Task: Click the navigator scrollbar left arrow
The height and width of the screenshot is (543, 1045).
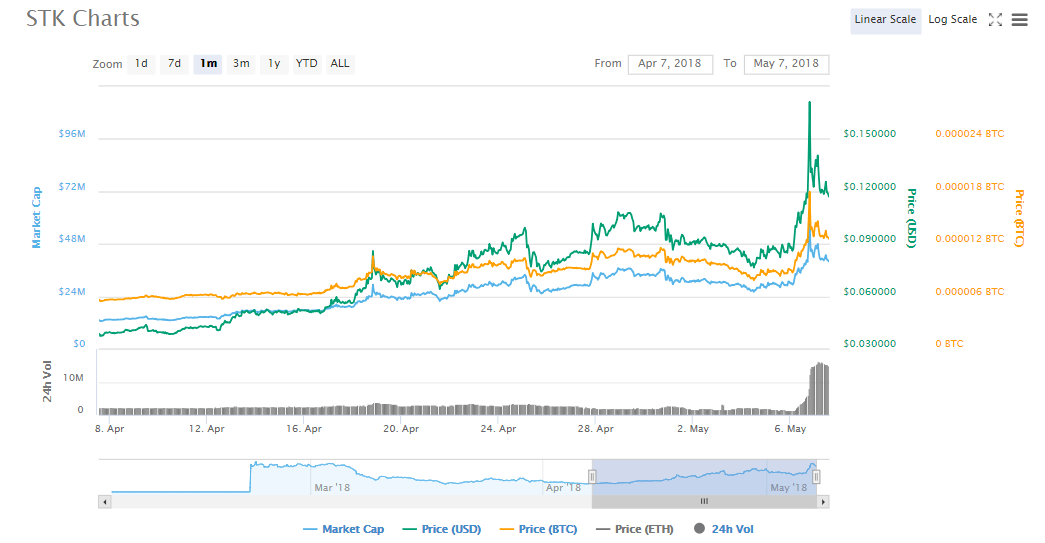Action: (x=104, y=501)
